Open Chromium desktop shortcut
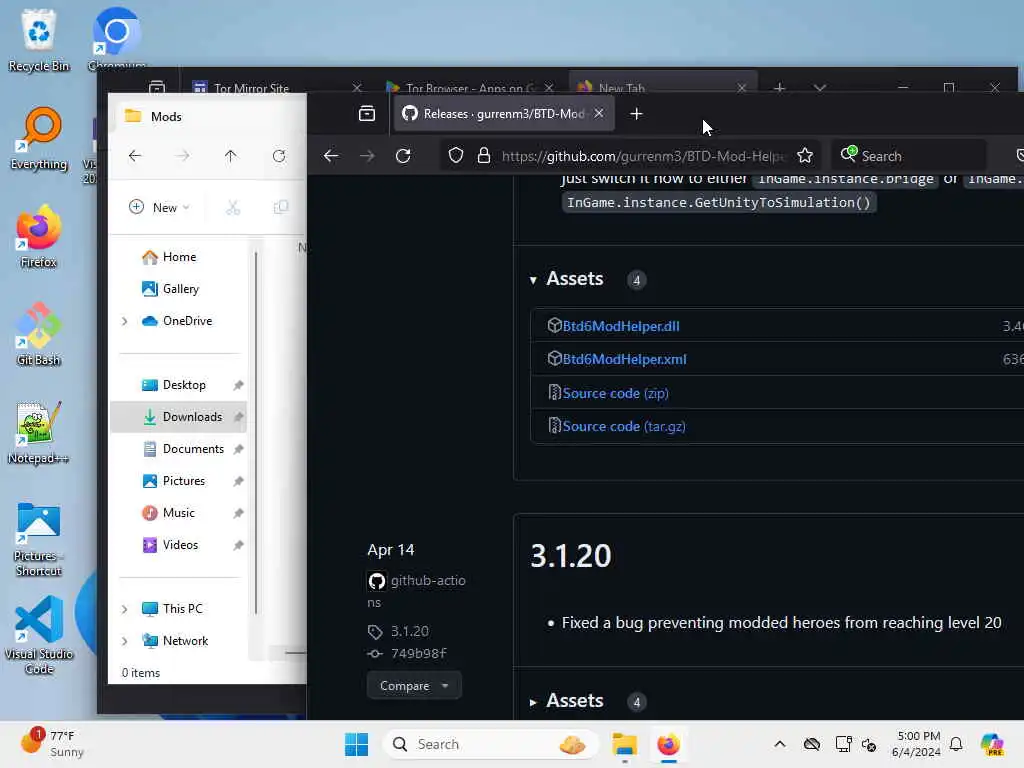 117,39
